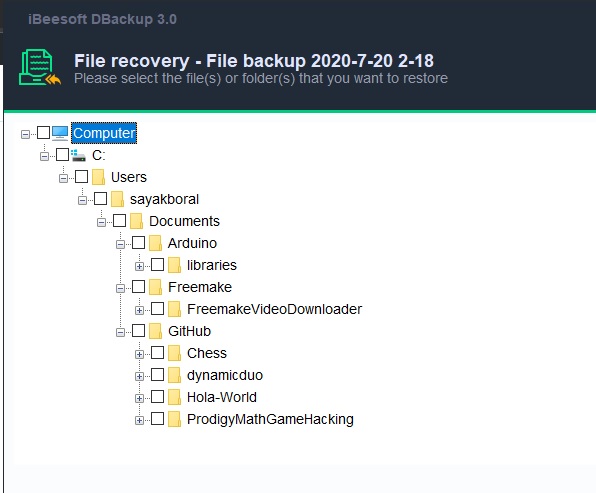Select the dynamicduo label

point(225,376)
